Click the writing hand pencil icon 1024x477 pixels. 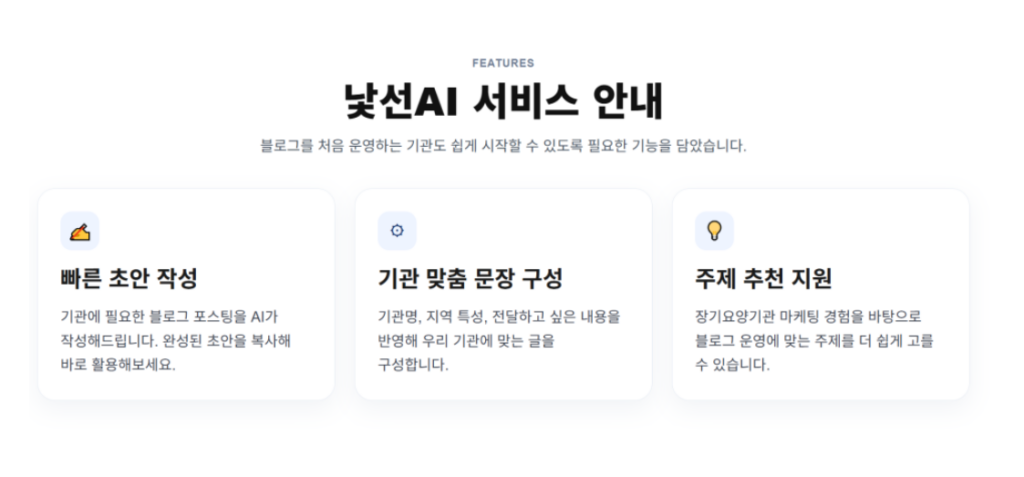(x=80, y=231)
